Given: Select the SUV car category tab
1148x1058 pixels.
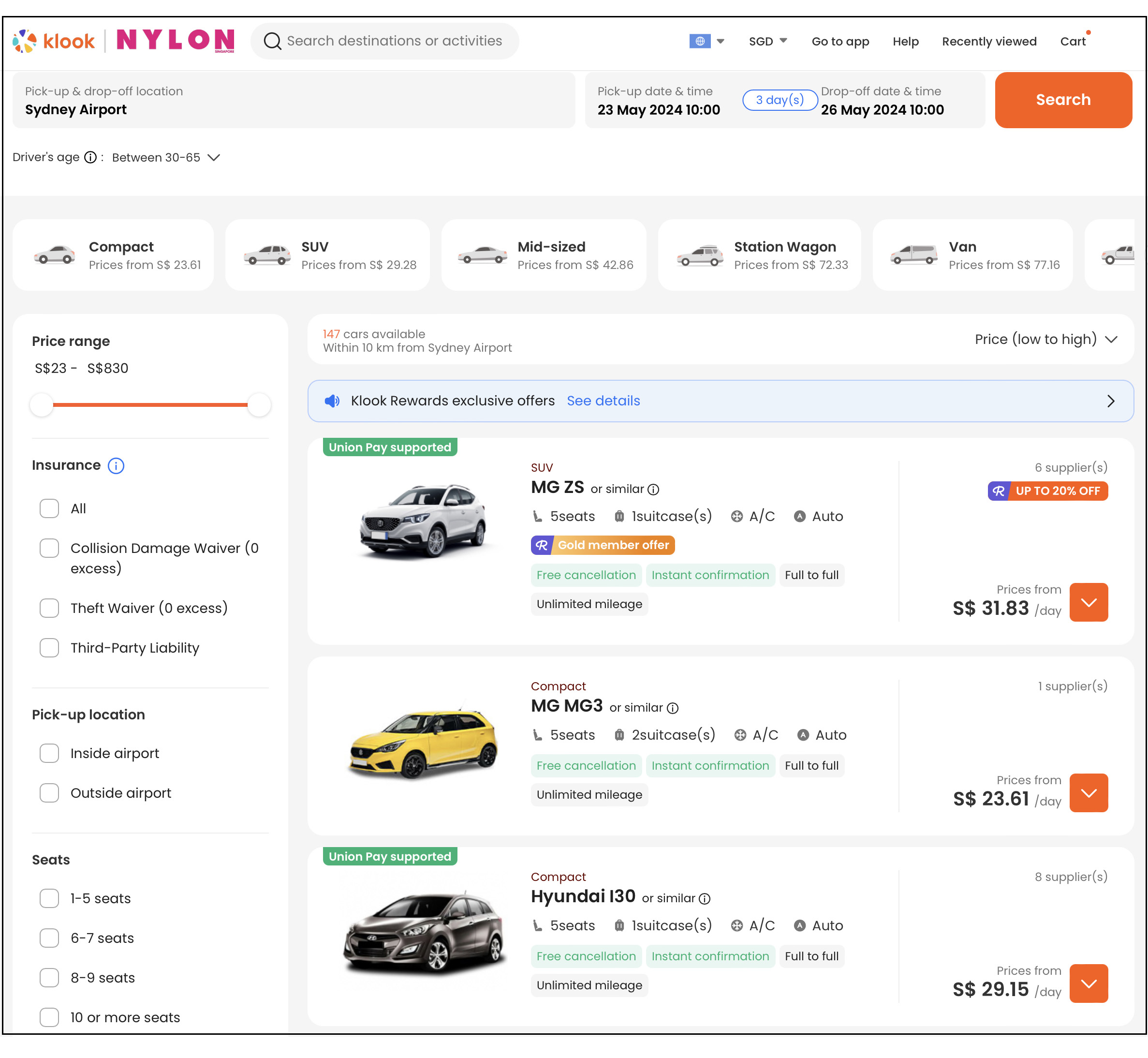Looking at the screenshot, I should 327,255.
